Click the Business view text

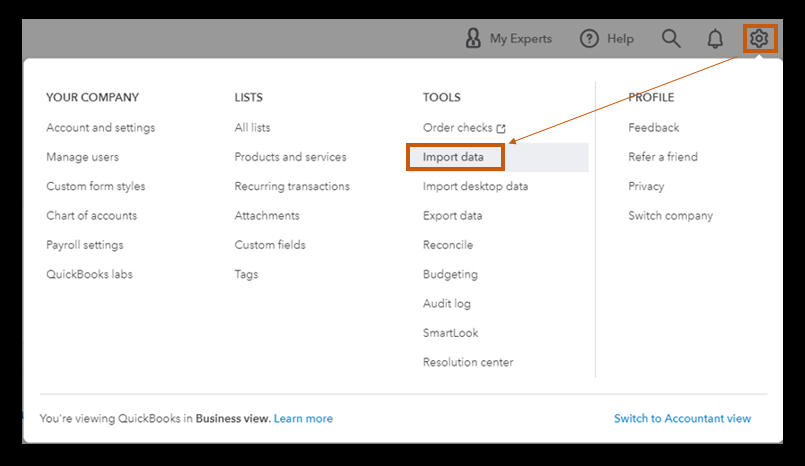pos(233,418)
